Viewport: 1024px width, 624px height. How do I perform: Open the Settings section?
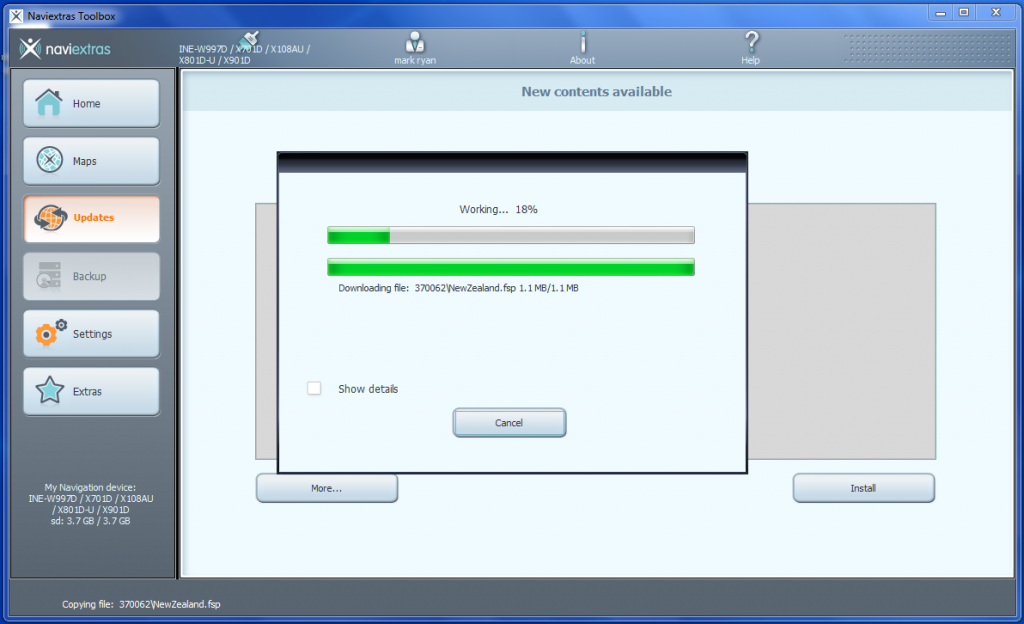(x=90, y=333)
